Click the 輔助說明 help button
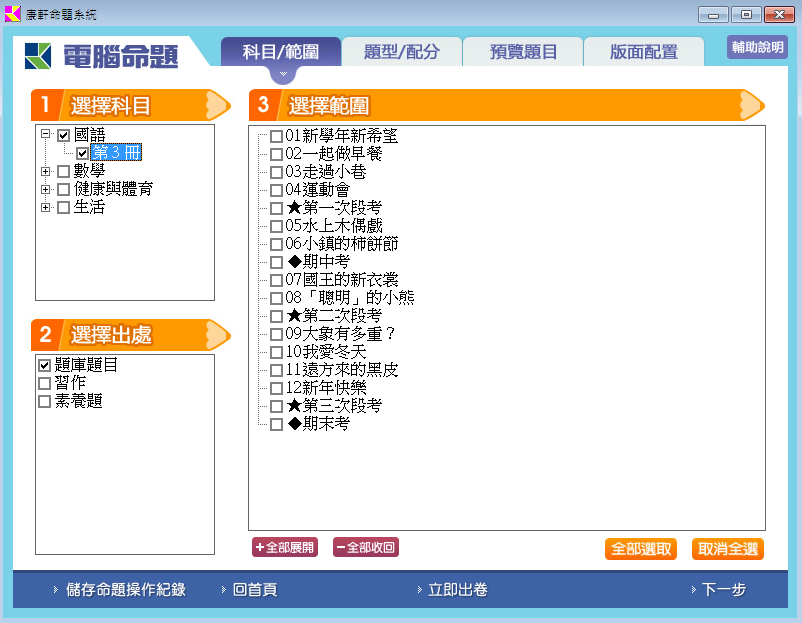 (x=757, y=47)
